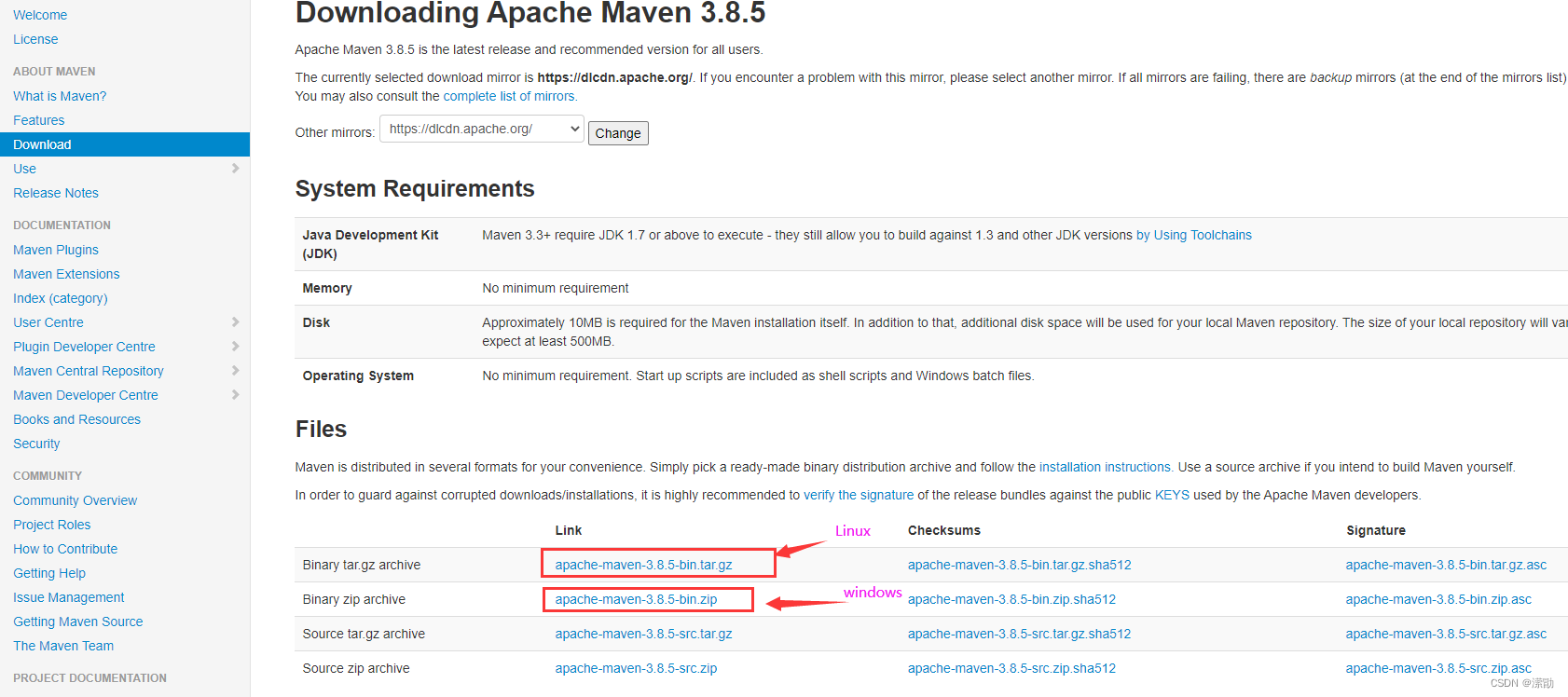Open the User Centre link
The height and width of the screenshot is (697, 1568).
pyautogui.click(x=48, y=322)
